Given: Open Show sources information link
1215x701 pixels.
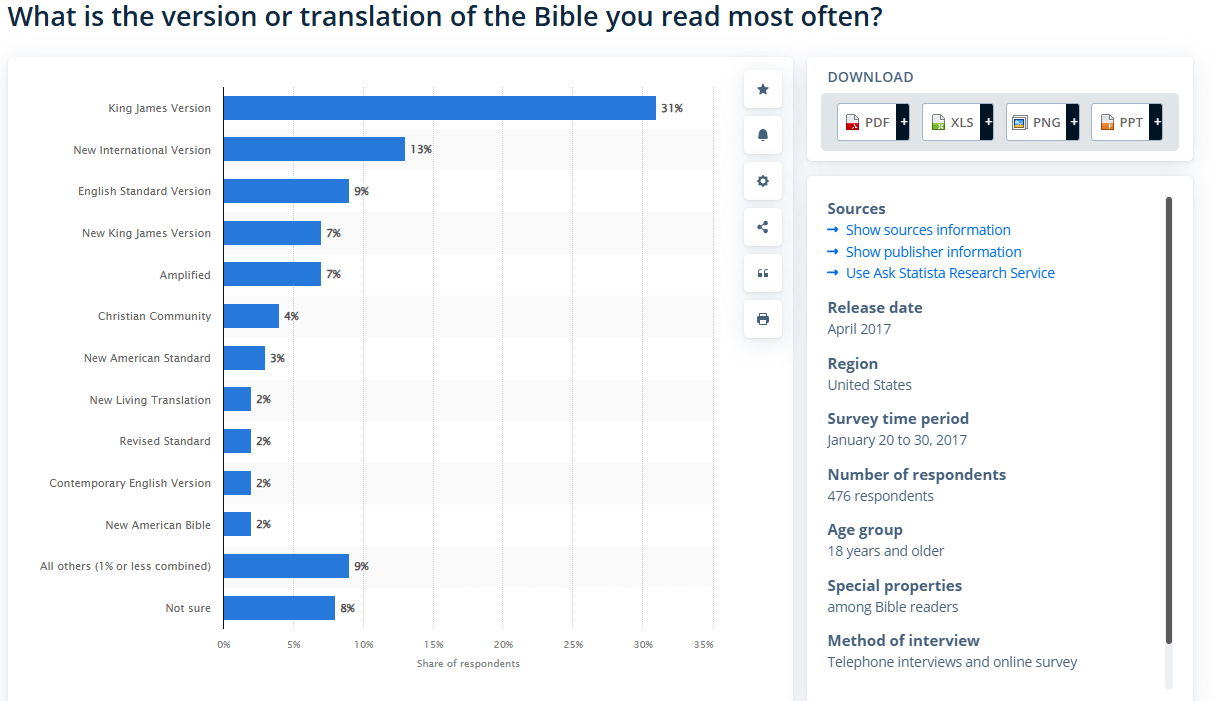Looking at the screenshot, I should pos(927,230).
